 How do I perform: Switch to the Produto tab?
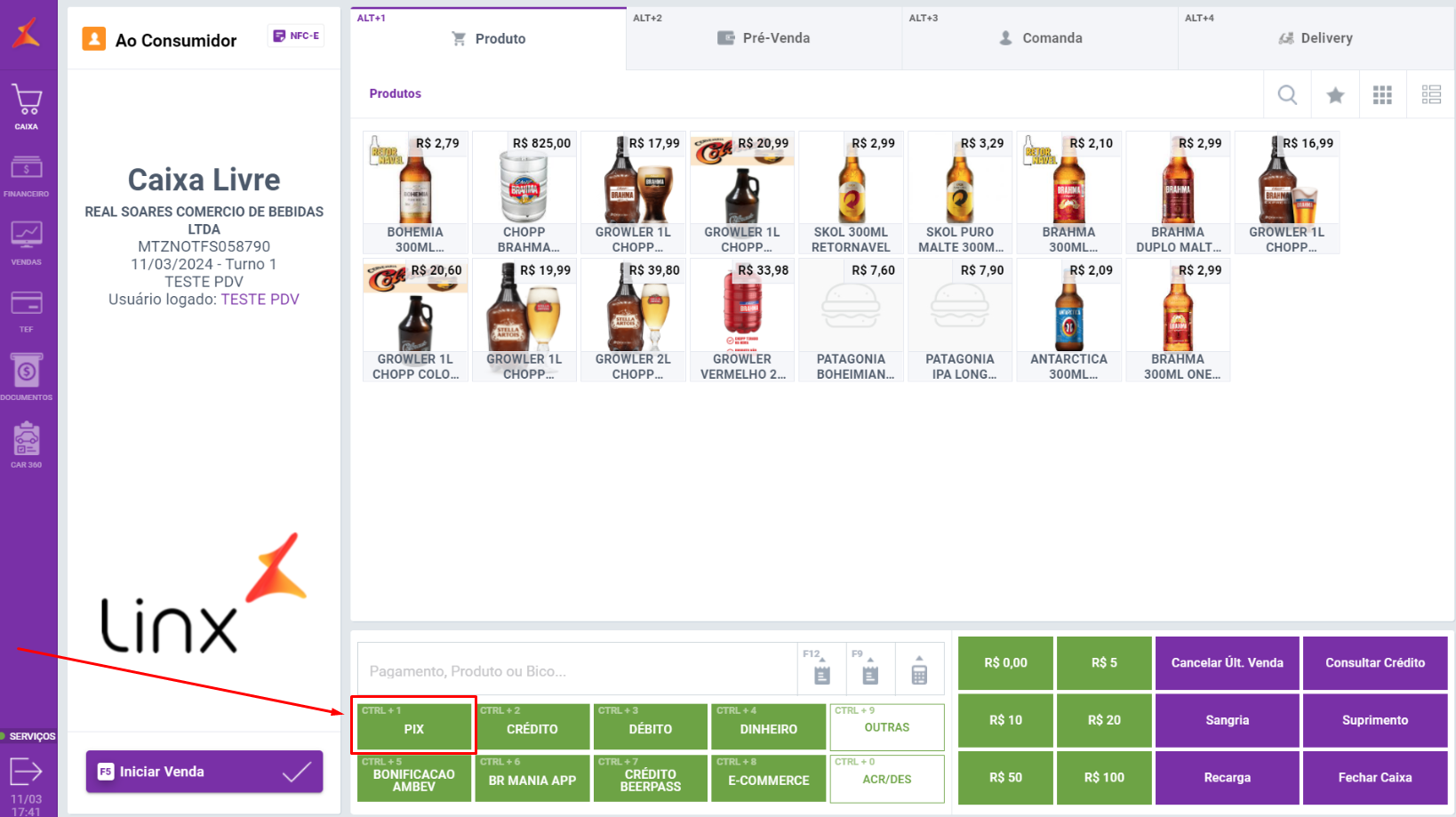[489, 38]
